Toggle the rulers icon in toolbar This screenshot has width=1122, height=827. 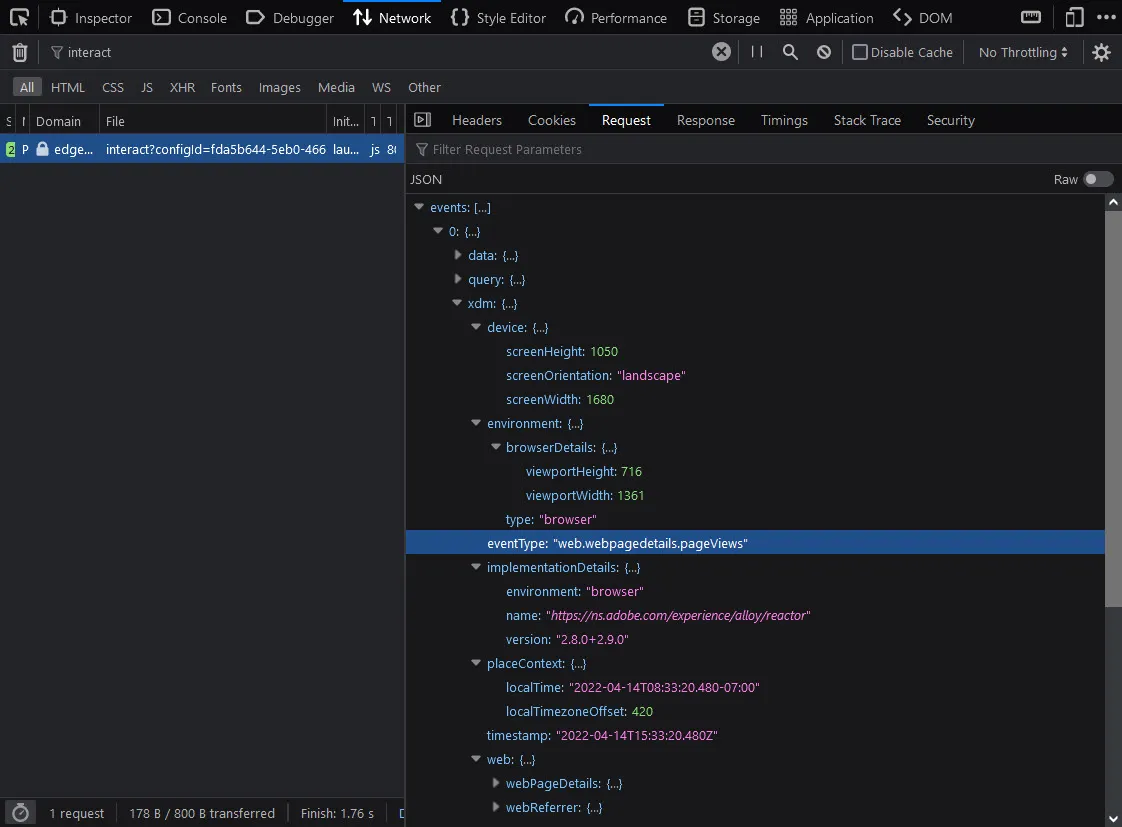pyautogui.click(x=1031, y=17)
